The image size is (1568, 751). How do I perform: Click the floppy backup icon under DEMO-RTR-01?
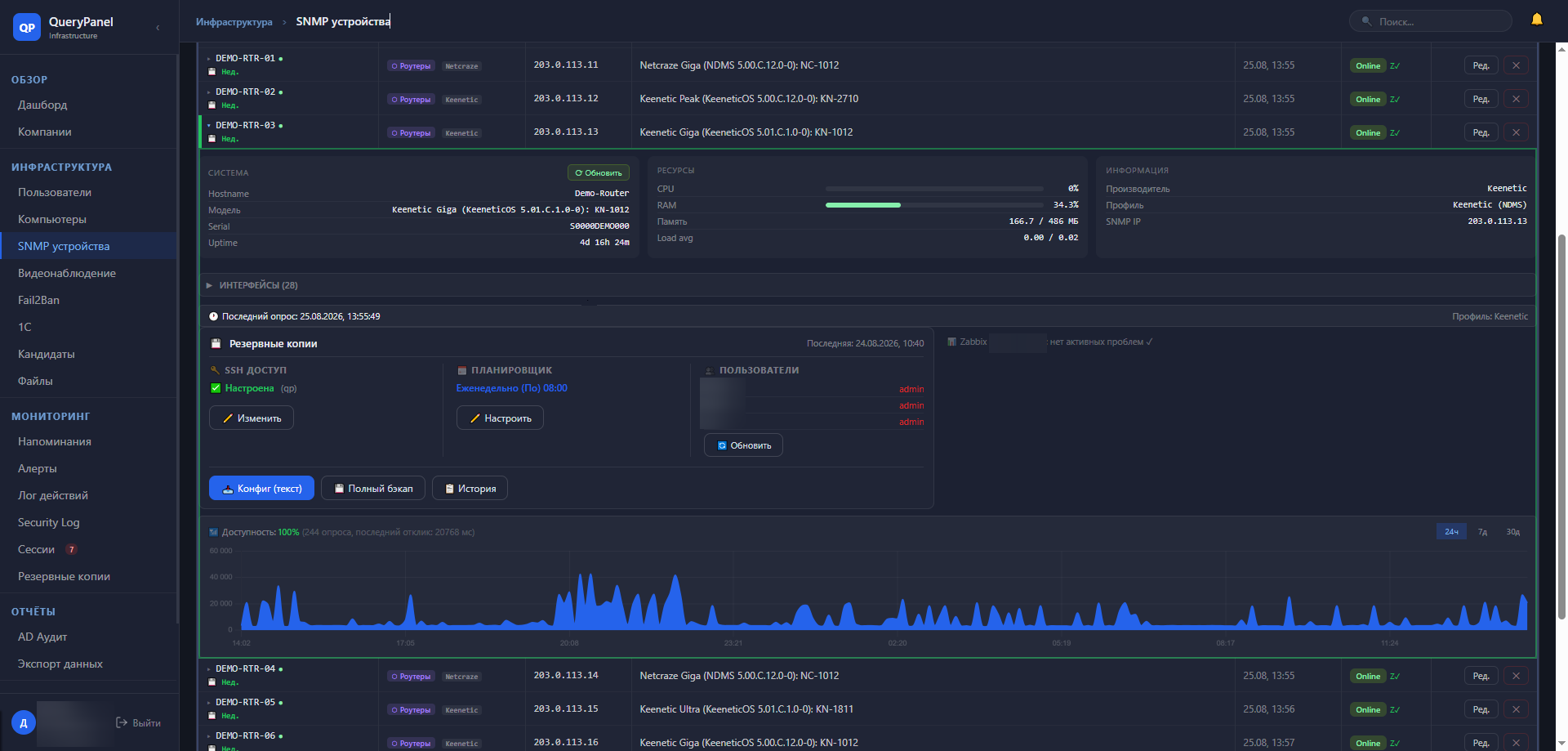coord(212,72)
